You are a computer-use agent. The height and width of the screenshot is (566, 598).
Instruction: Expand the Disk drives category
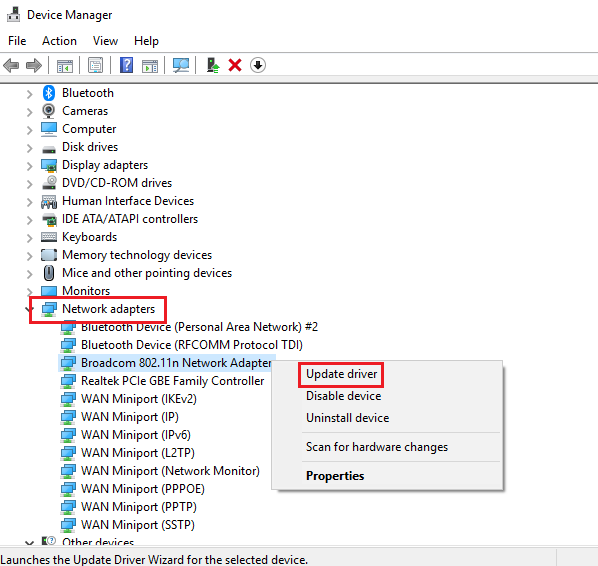[29, 148]
